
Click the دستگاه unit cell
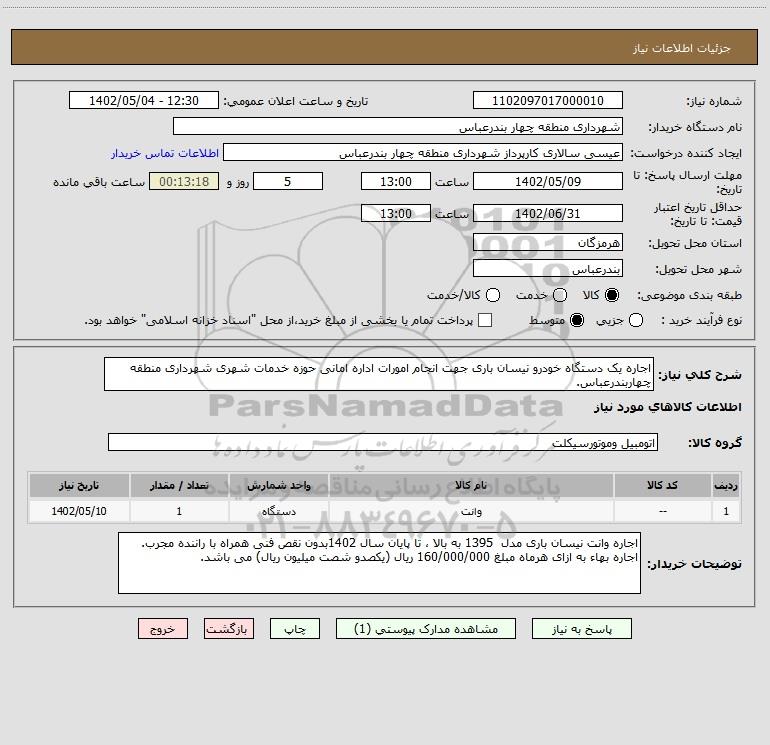click(x=278, y=511)
